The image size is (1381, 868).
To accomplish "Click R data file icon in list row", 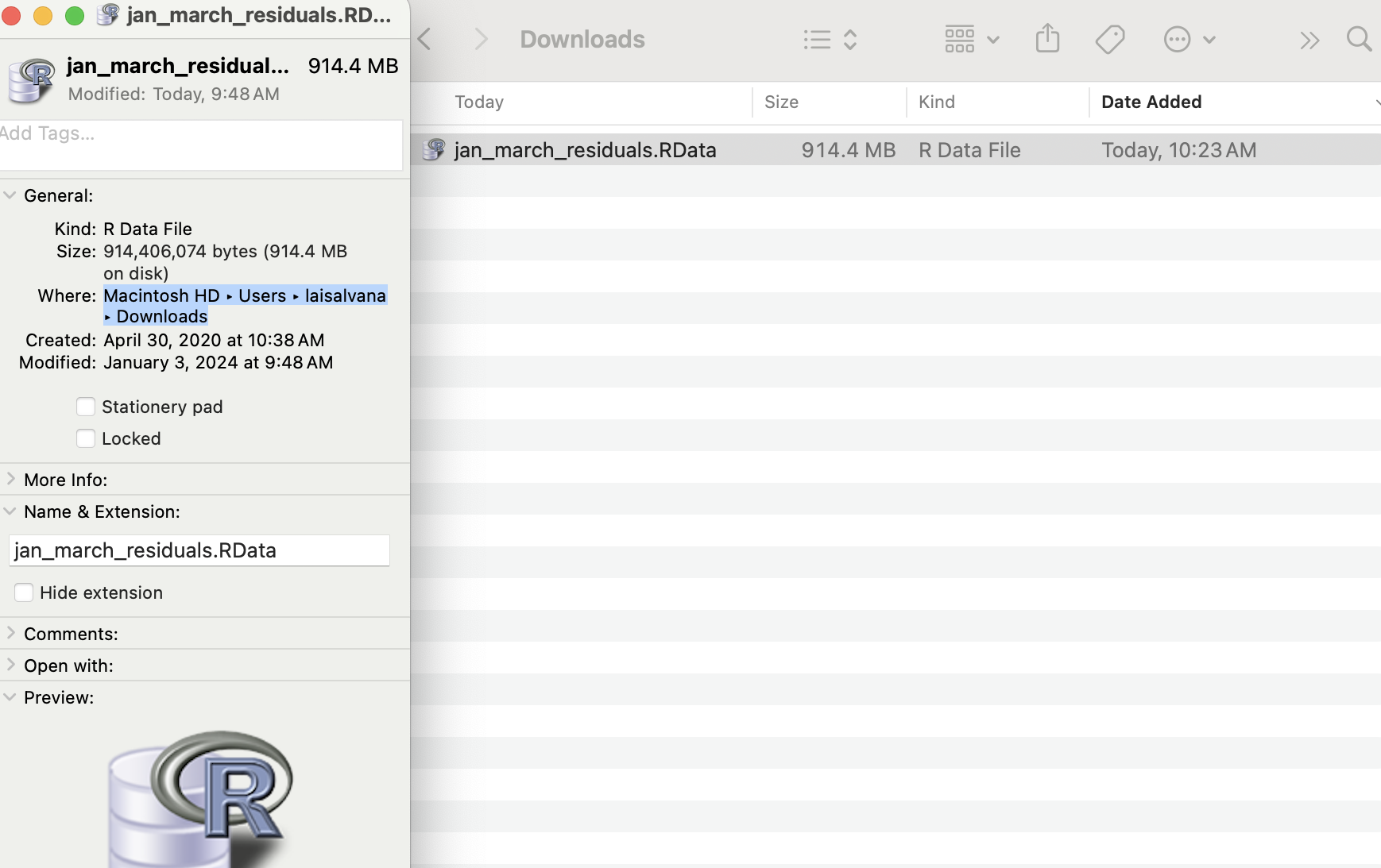I will coord(434,149).
